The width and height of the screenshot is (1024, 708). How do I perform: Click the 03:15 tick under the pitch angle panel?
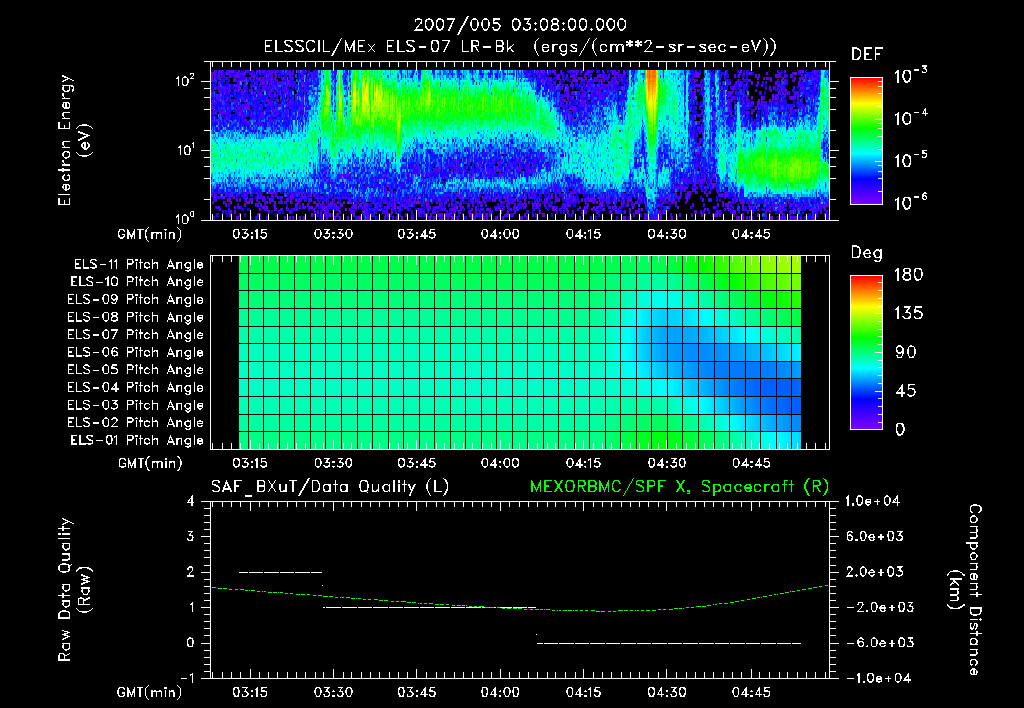point(249,463)
